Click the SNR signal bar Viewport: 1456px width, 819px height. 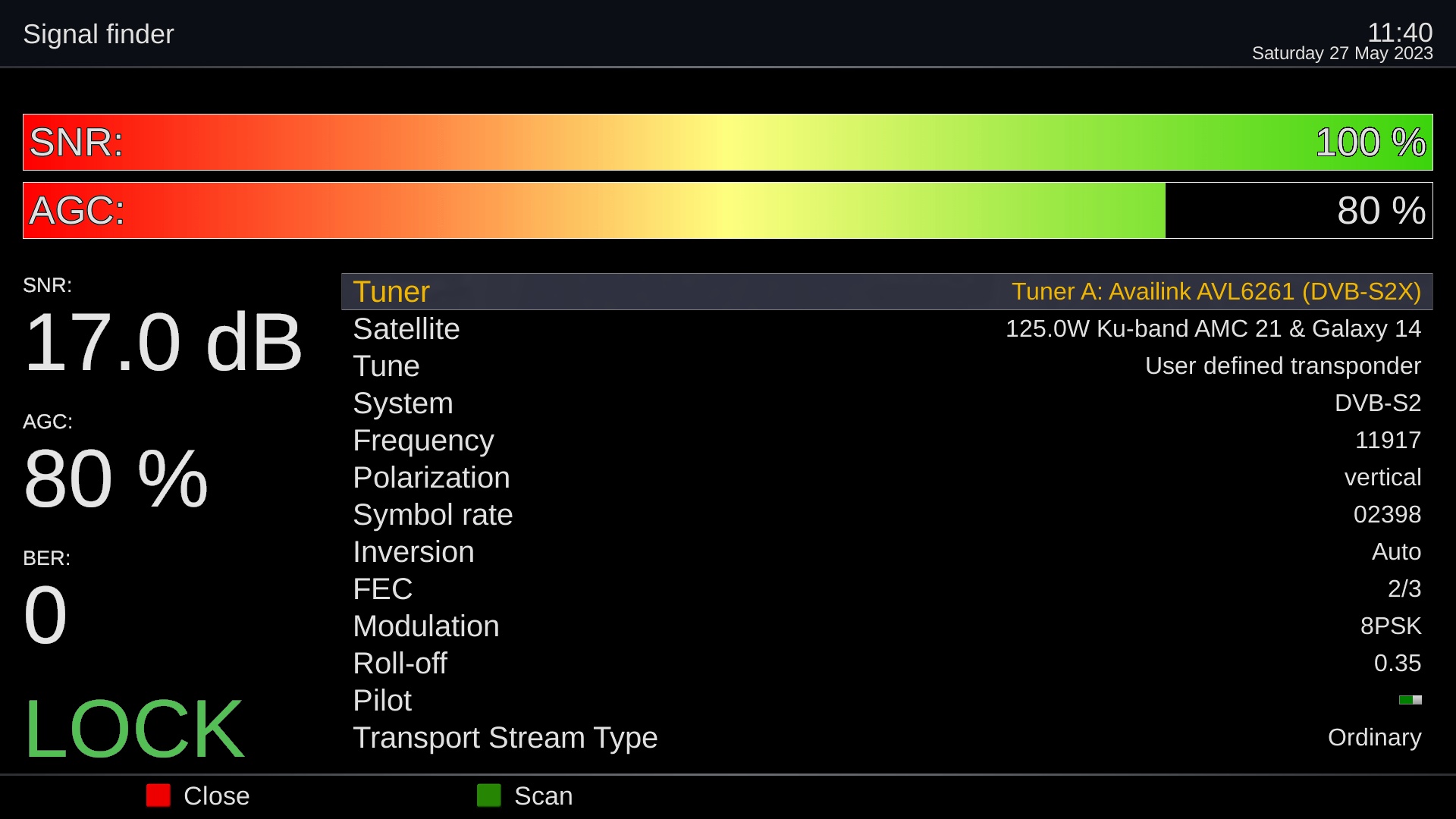click(728, 142)
